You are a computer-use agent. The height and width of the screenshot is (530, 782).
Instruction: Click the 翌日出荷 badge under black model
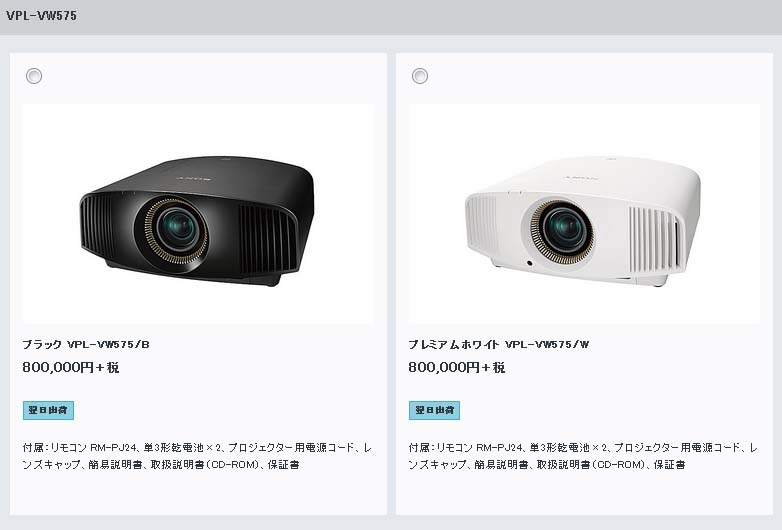pos(48,410)
